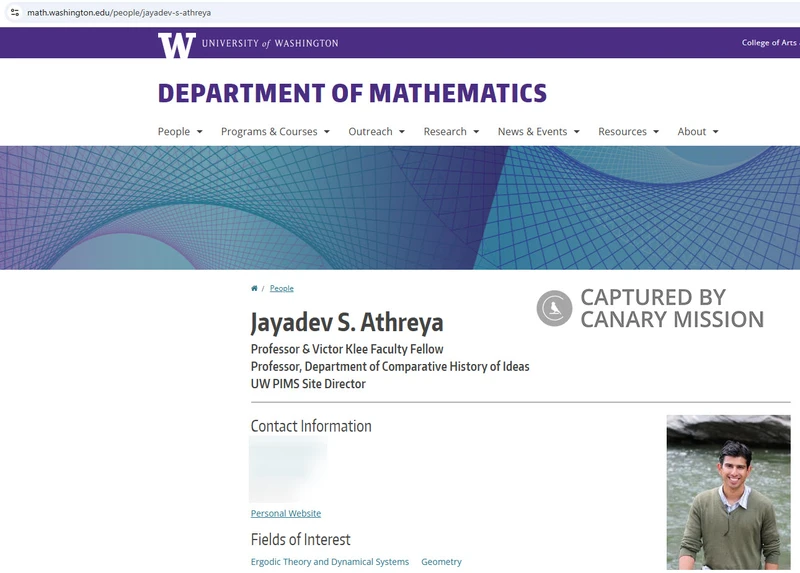Click the University of Washington W logo
The height and width of the screenshot is (573, 800).
177,45
